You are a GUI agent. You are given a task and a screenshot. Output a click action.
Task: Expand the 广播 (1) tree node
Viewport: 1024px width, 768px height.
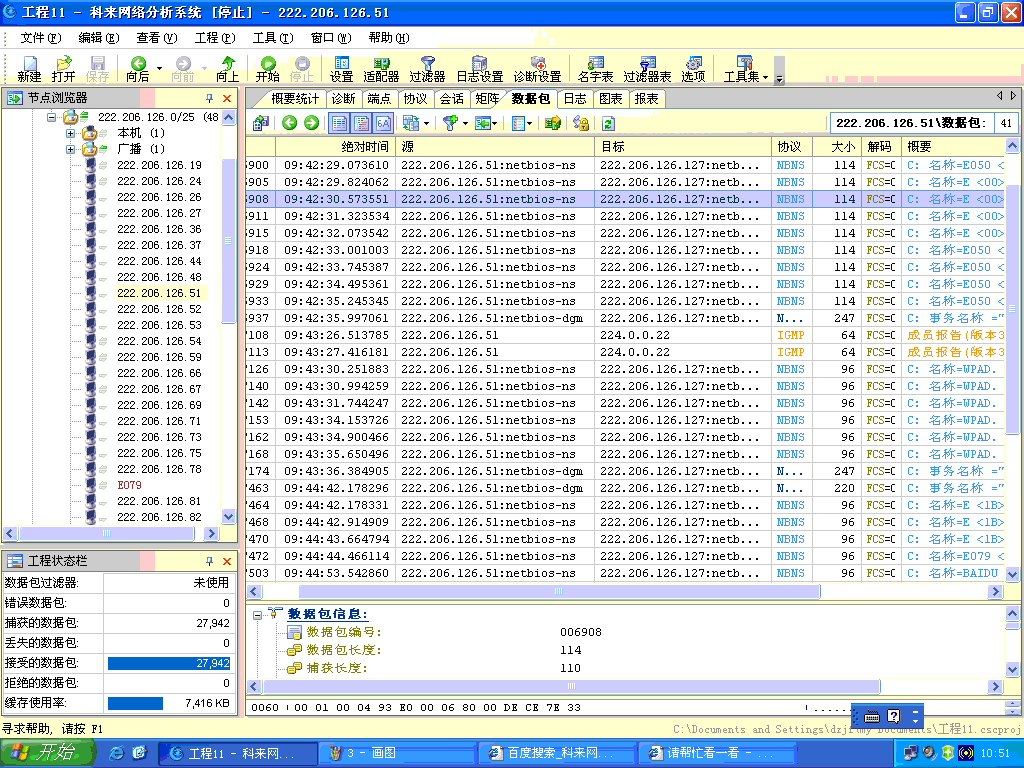coord(71,149)
